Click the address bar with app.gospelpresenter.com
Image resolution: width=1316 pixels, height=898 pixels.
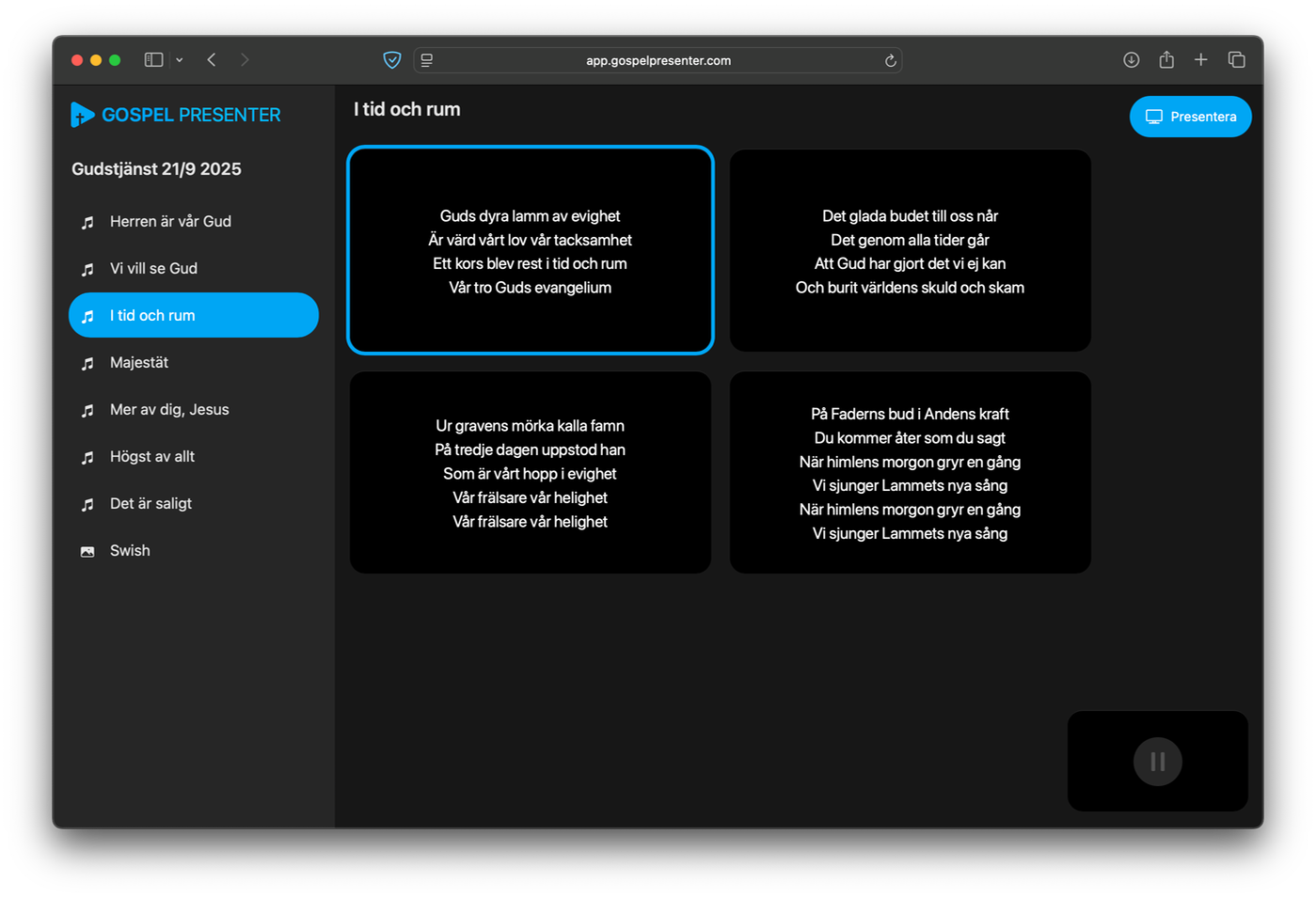658,60
